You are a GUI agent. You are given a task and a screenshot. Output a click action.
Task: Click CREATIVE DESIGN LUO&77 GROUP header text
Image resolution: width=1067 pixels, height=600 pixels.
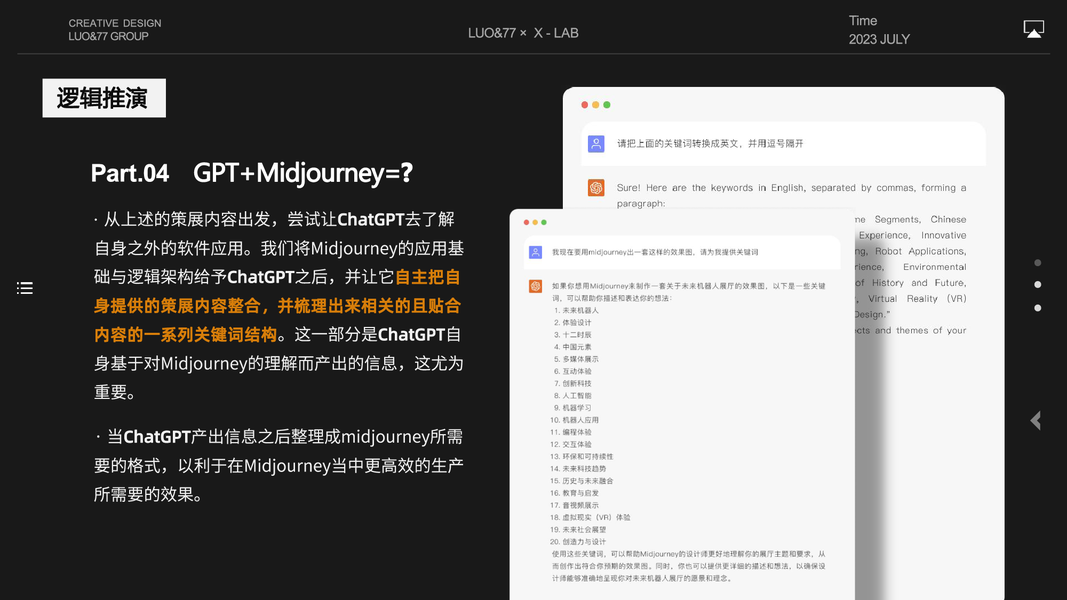(x=114, y=29)
